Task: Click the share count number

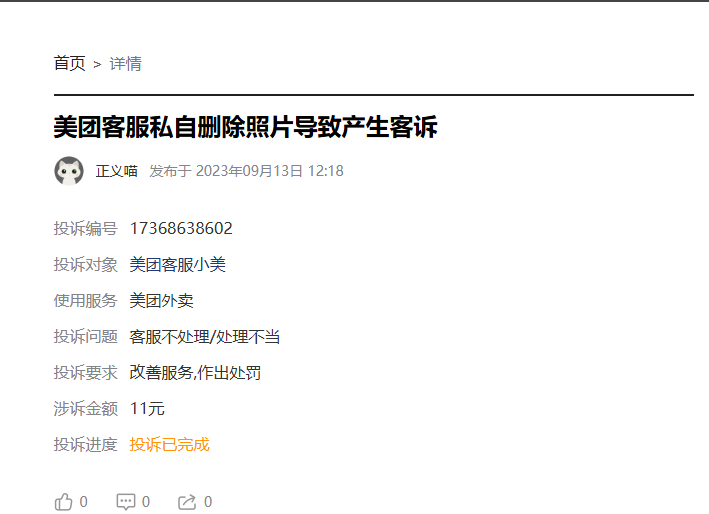Action: pyautogui.click(x=208, y=502)
